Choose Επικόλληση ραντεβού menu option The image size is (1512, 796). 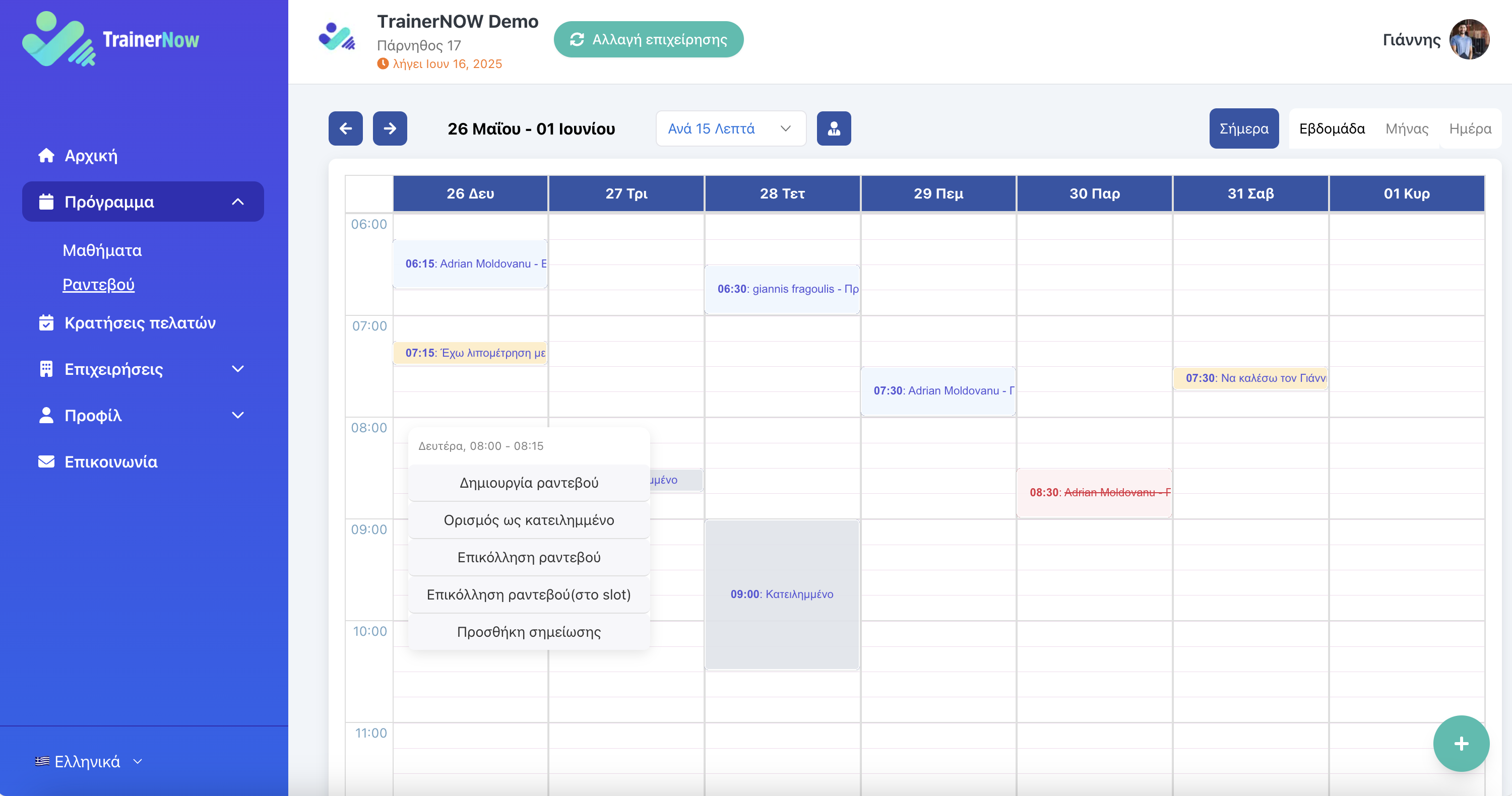pos(529,557)
